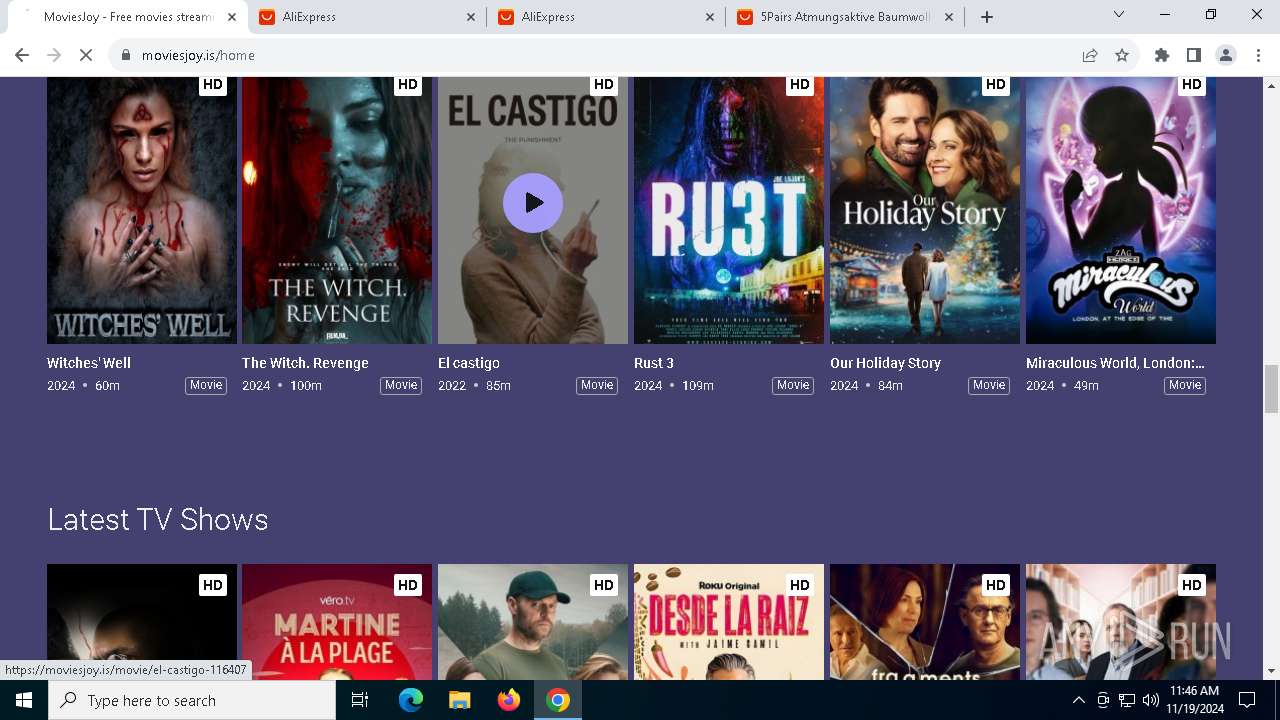Viewport: 1280px width, 720px height.
Task: Switch to 5Pairs Atmungsaktive Baumwoll tab
Action: tap(844, 17)
